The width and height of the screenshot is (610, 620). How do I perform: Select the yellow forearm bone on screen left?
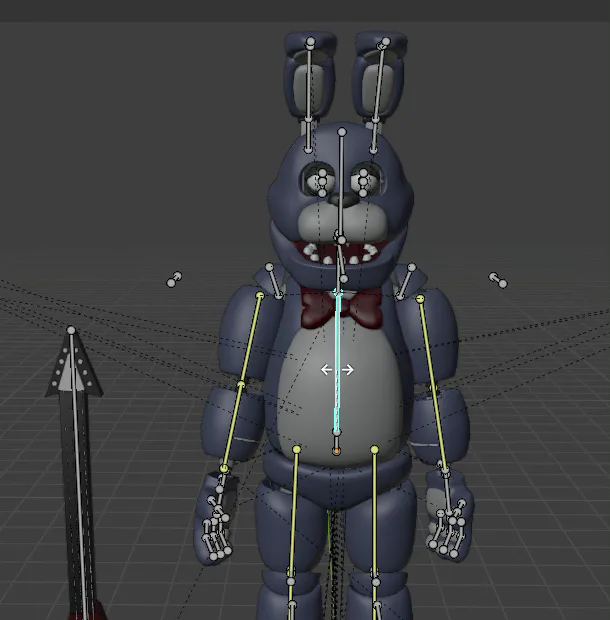(x=232, y=426)
